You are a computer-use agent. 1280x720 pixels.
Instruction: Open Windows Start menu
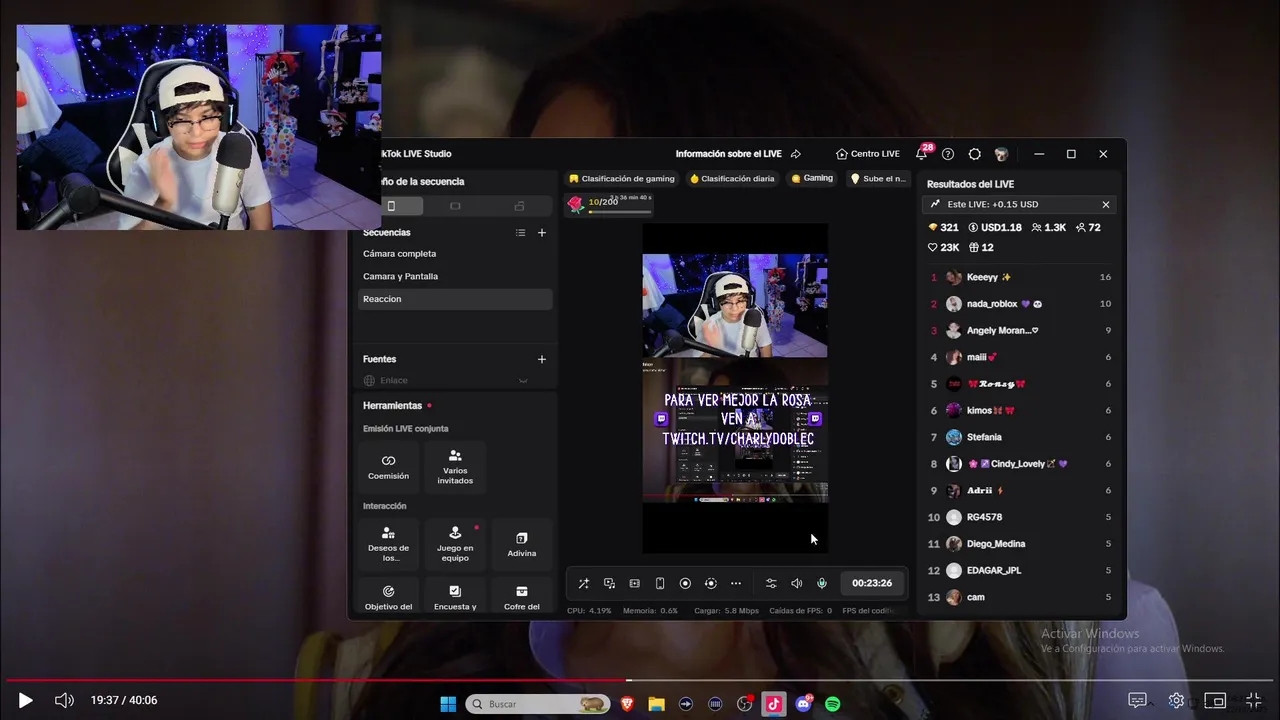(x=448, y=704)
